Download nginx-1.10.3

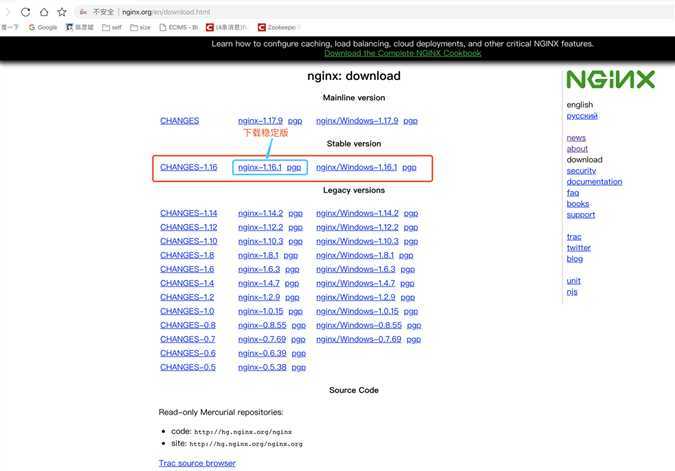(x=260, y=241)
